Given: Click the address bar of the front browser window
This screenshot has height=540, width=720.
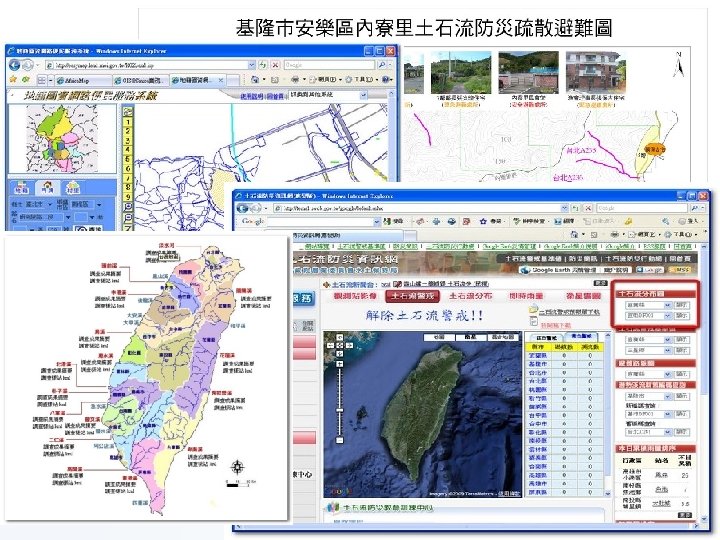Looking at the screenshot, I should 422,208.
